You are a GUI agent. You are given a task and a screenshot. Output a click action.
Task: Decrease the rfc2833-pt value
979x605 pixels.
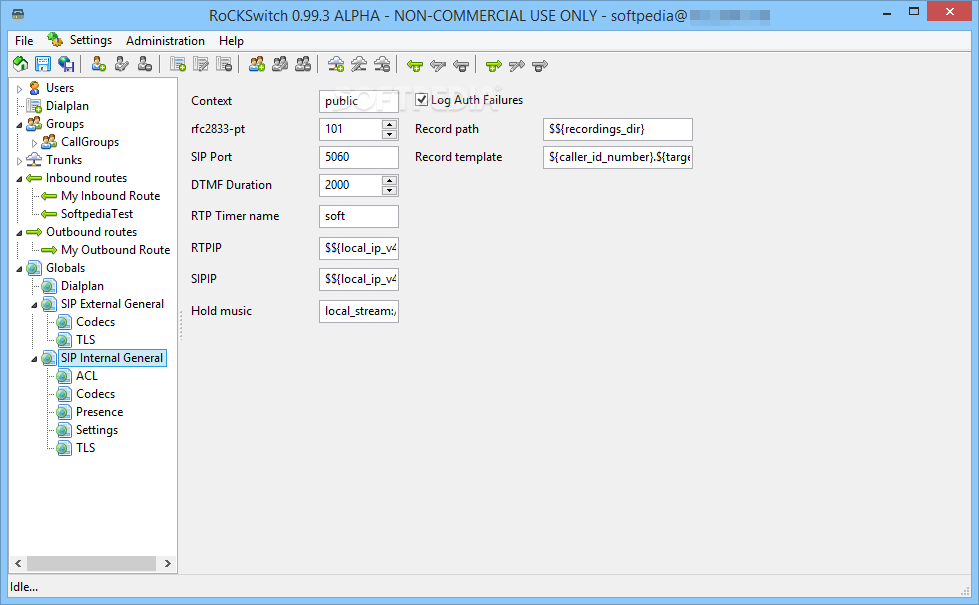pyautogui.click(x=390, y=134)
